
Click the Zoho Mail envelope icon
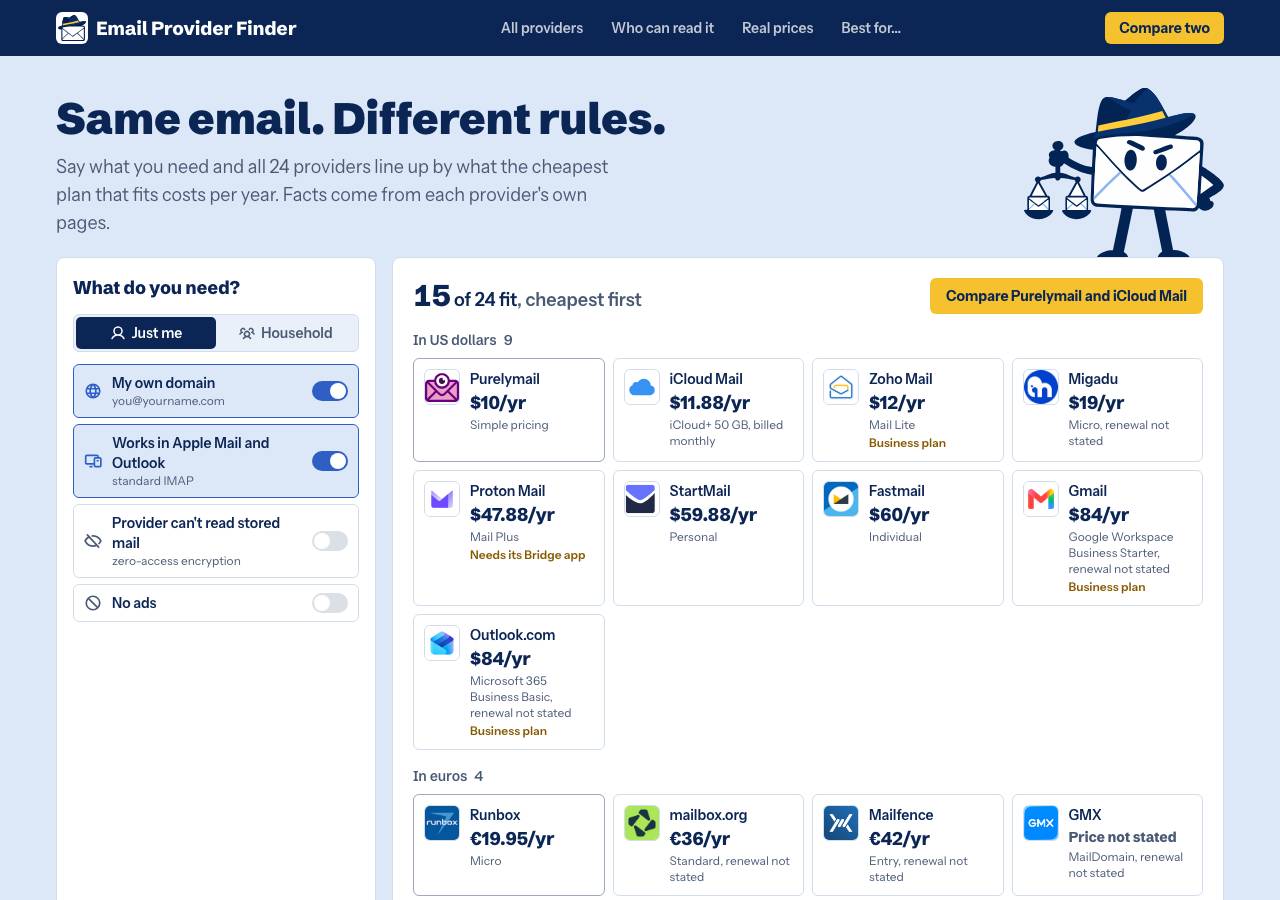point(841,387)
